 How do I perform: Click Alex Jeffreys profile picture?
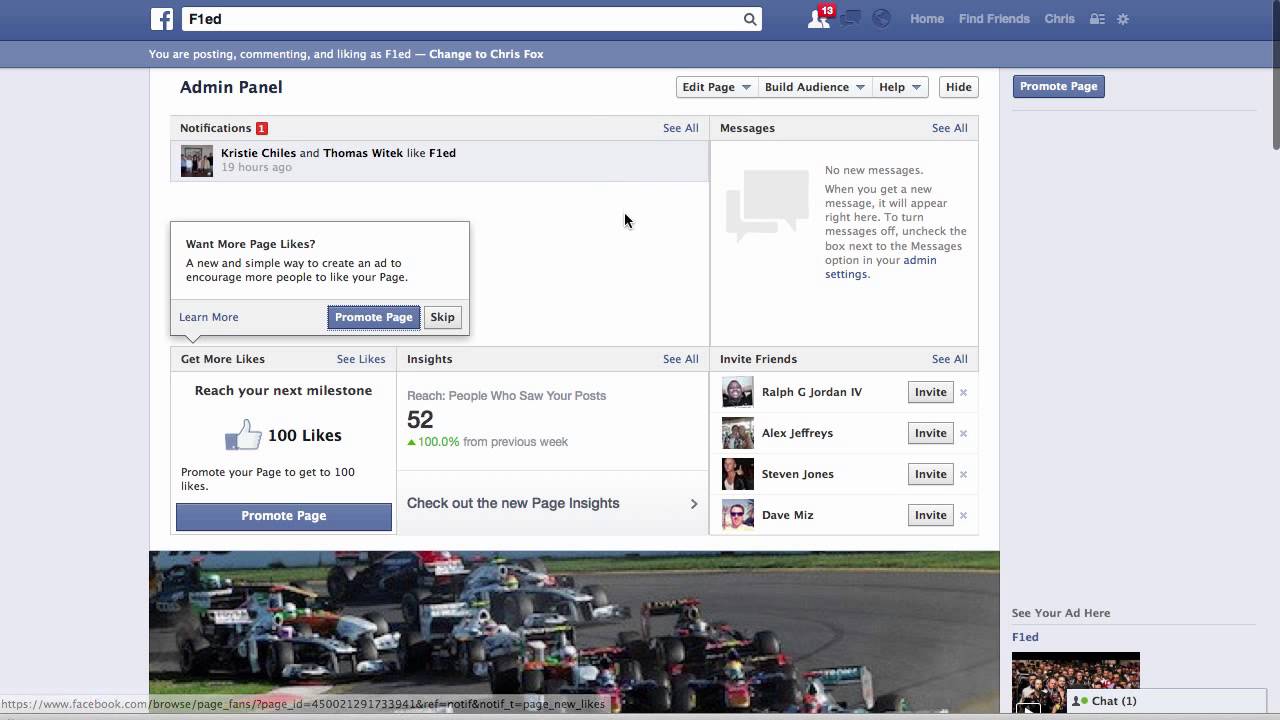(738, 433)
